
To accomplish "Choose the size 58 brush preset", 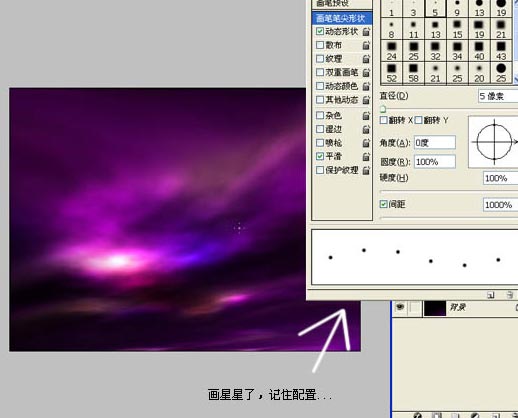I will pyautogui.click(x=413, y=73).
